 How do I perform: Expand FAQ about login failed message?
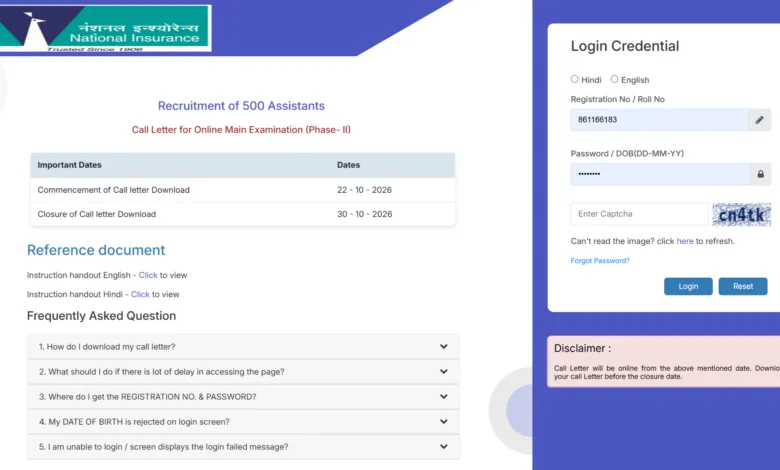pos(243,447)
